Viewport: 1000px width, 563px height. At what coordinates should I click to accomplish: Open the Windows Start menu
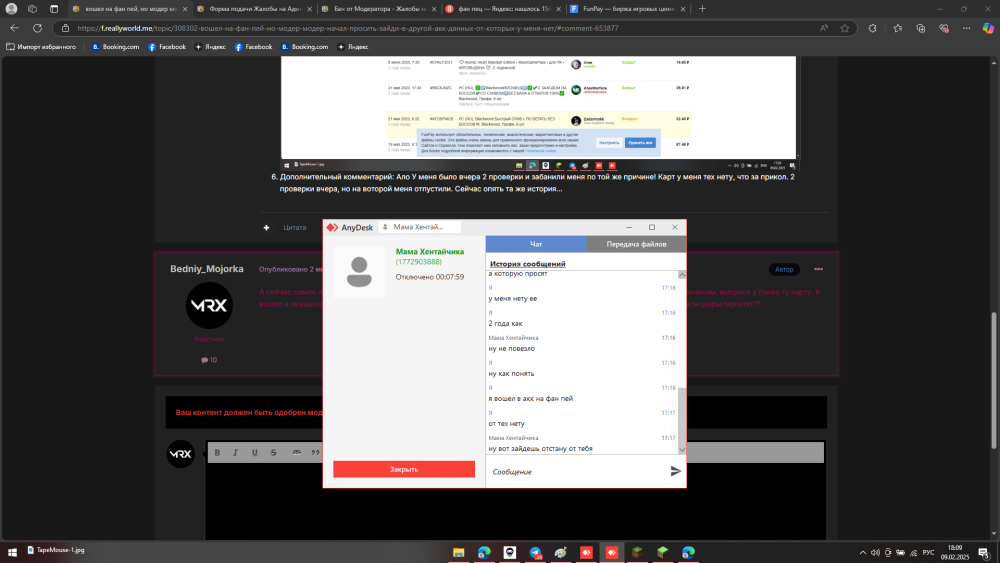click(12, 552)
